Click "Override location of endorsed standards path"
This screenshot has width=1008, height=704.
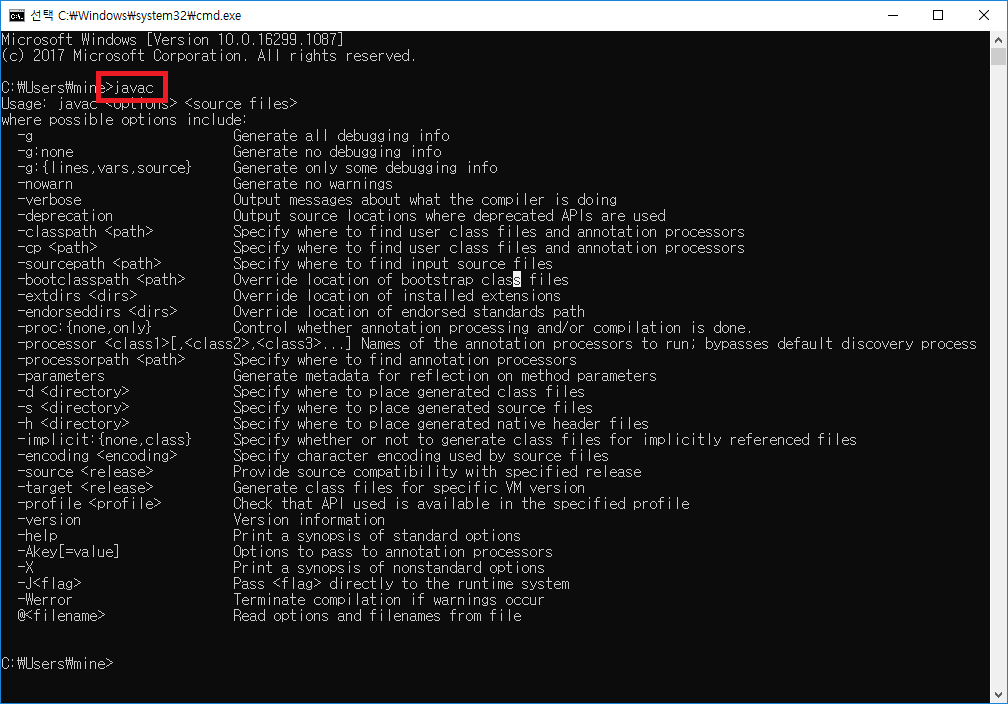(409, 312)
